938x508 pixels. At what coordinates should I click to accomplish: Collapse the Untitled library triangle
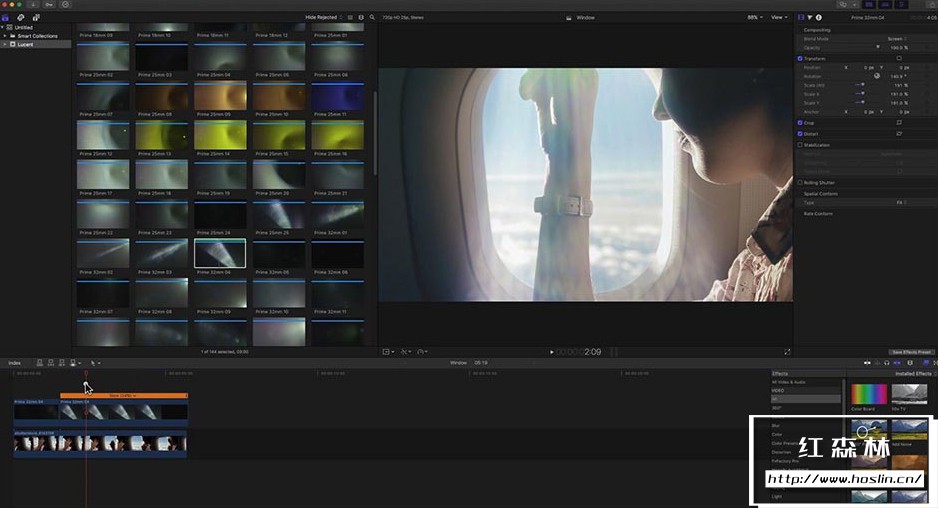tap(2, 28)
